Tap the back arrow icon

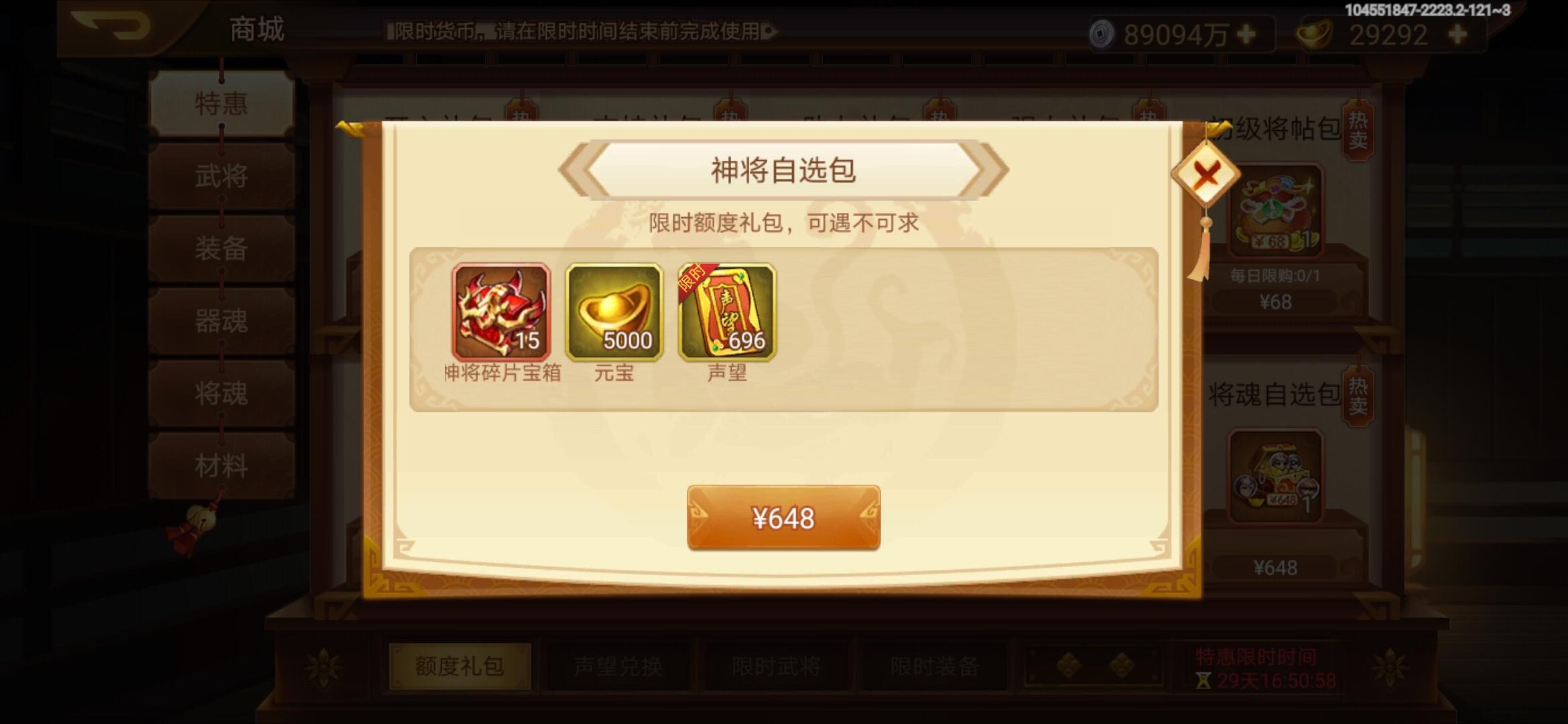111,27
